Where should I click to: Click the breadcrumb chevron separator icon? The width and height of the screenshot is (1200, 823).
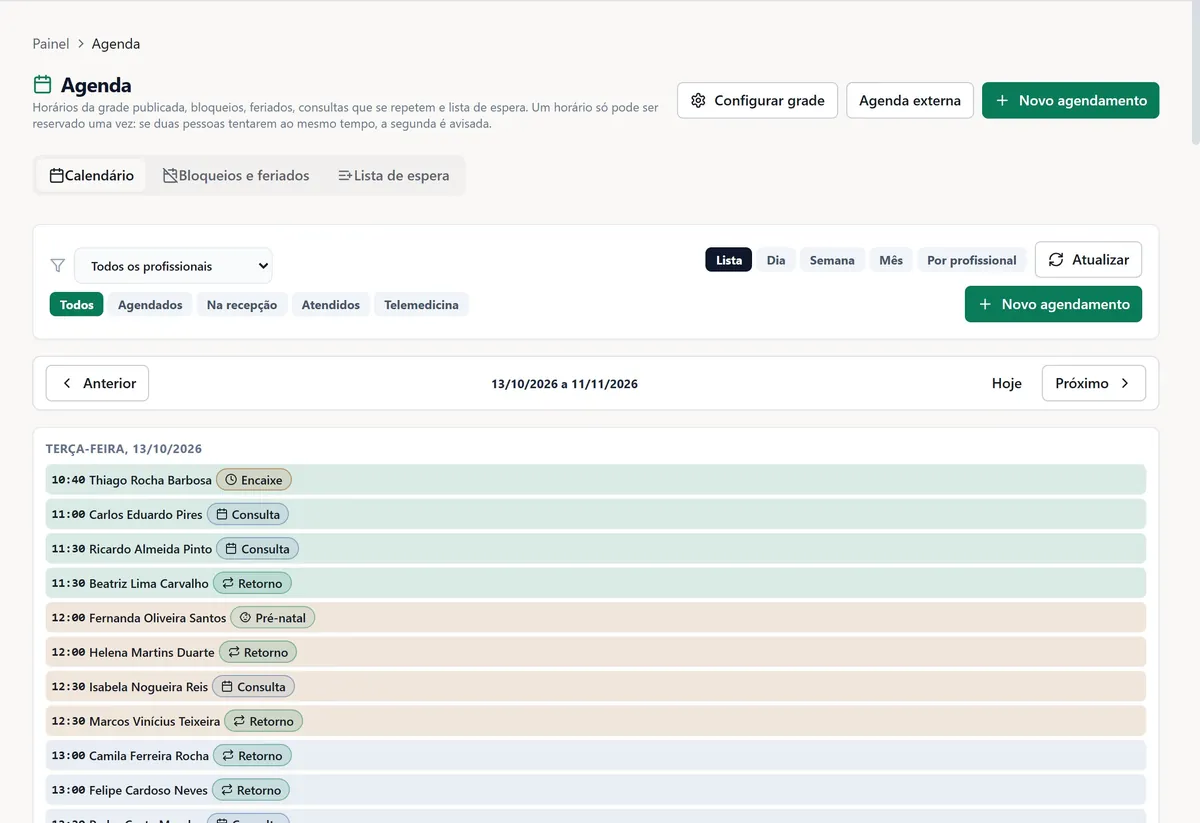click(x=81, y=44)
